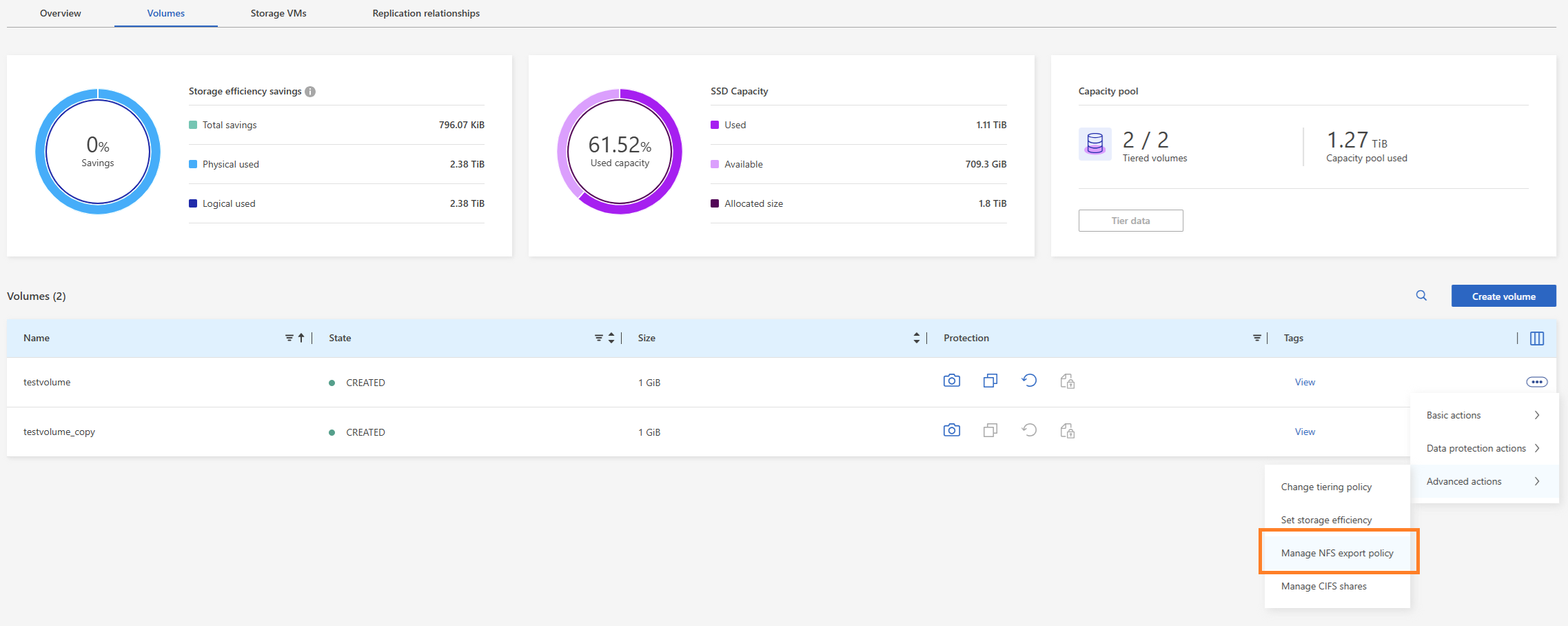Click snapshot camera icon for testvolume_copy

pos(951,431)
